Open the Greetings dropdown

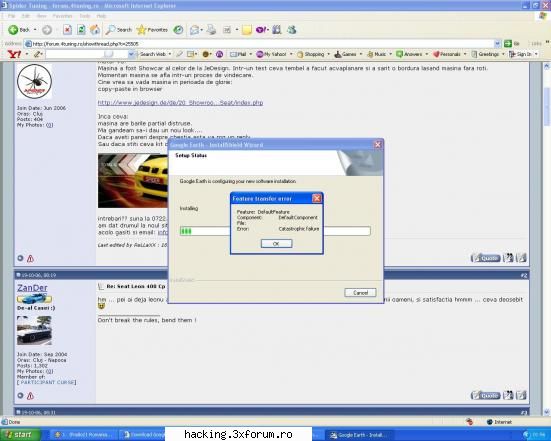coord(503,54)
